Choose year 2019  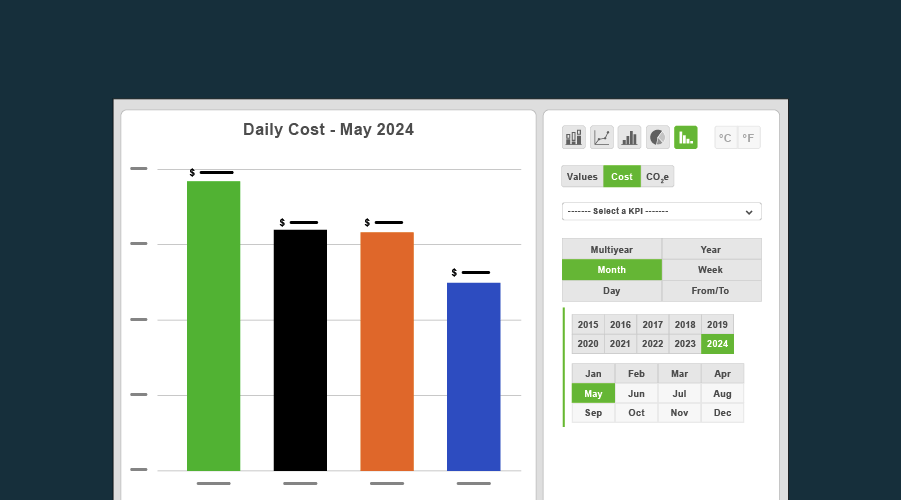click(717, 325)
